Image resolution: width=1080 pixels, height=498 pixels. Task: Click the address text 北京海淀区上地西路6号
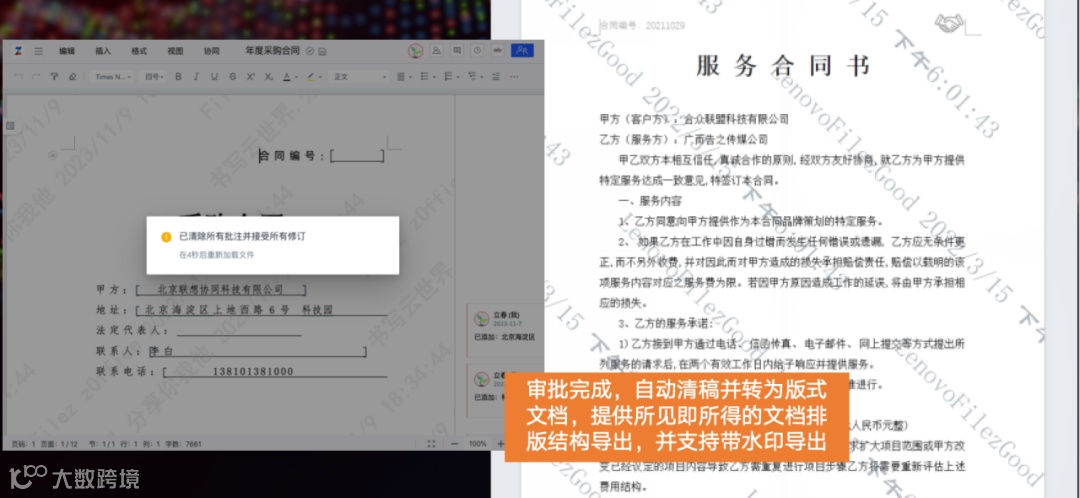click(x=217, y=311)
